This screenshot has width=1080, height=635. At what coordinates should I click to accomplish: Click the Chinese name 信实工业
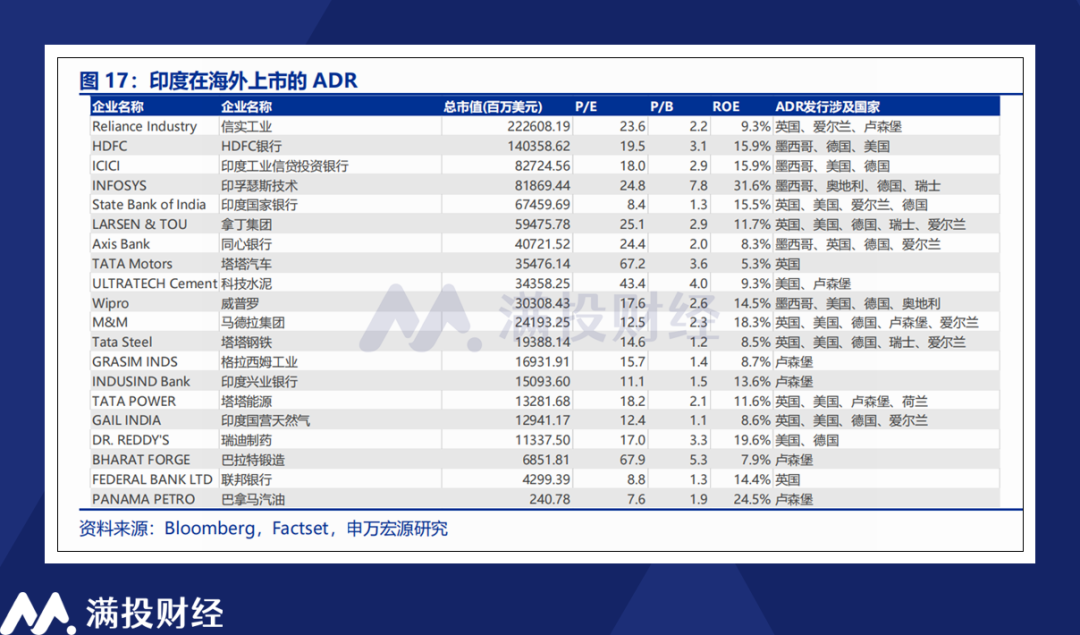247,127
